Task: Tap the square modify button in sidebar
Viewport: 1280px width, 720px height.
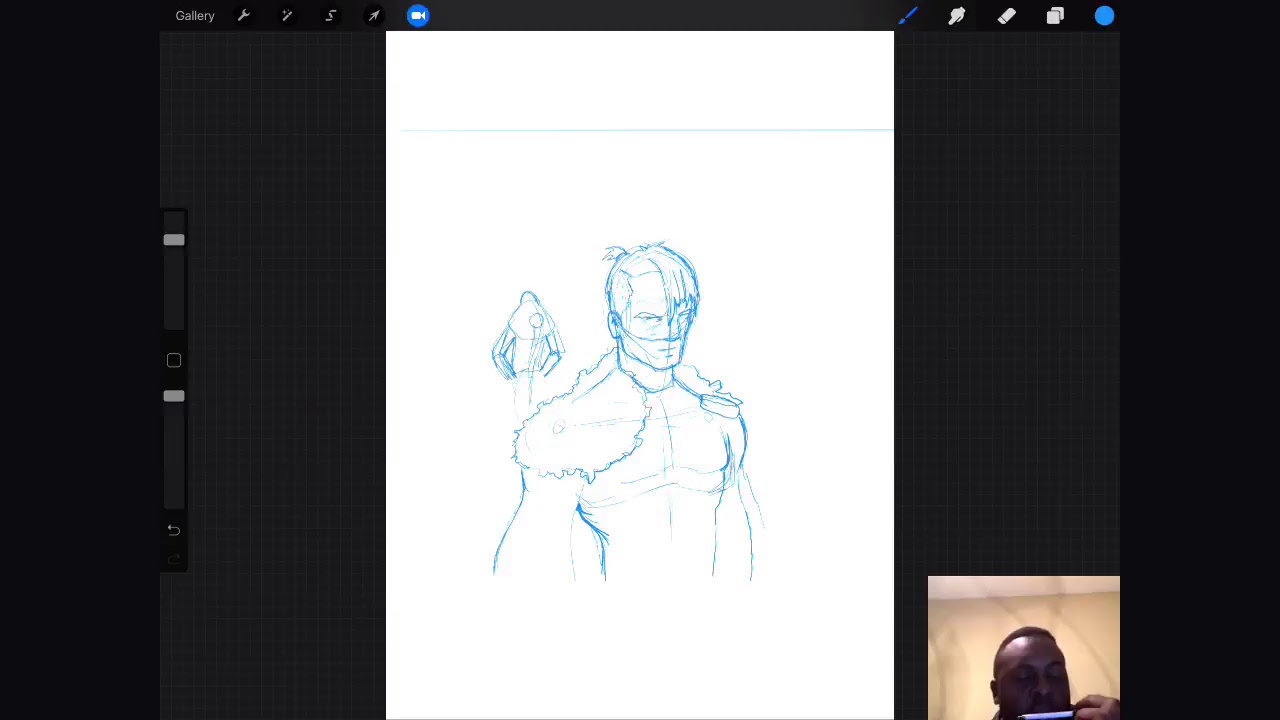Action: pos(174,360)
